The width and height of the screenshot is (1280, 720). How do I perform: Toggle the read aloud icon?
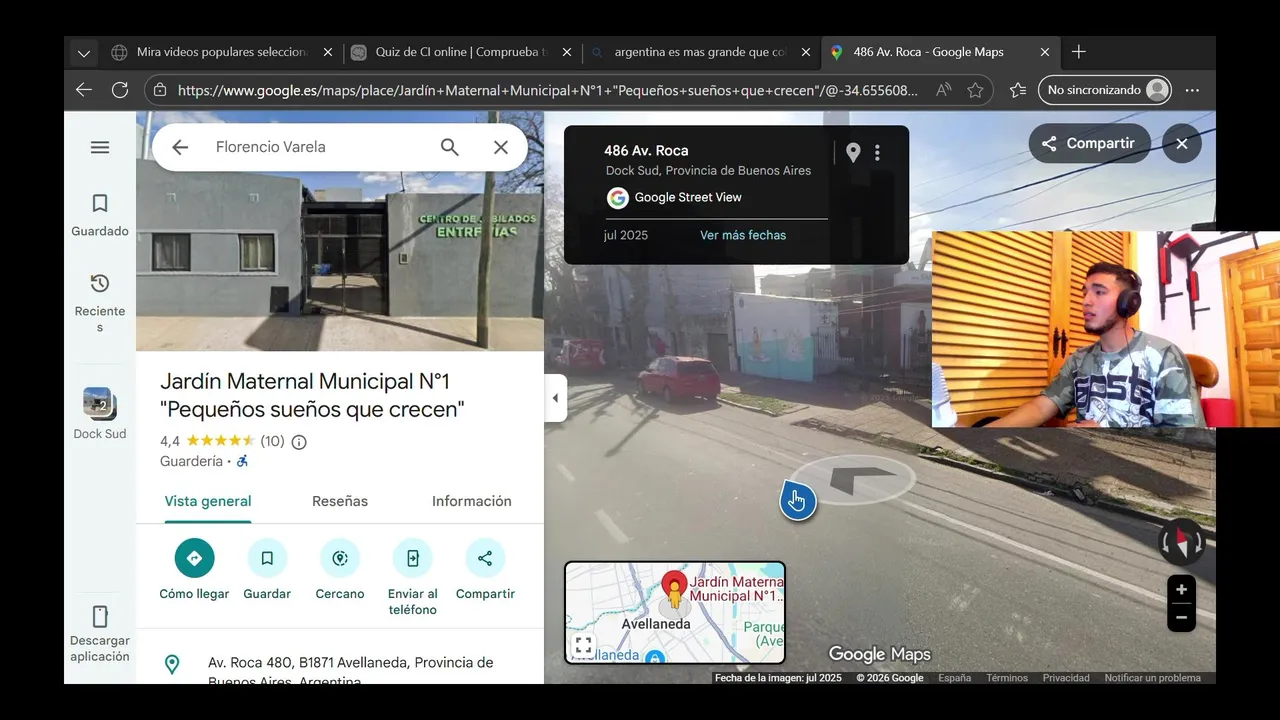[944, 90]
